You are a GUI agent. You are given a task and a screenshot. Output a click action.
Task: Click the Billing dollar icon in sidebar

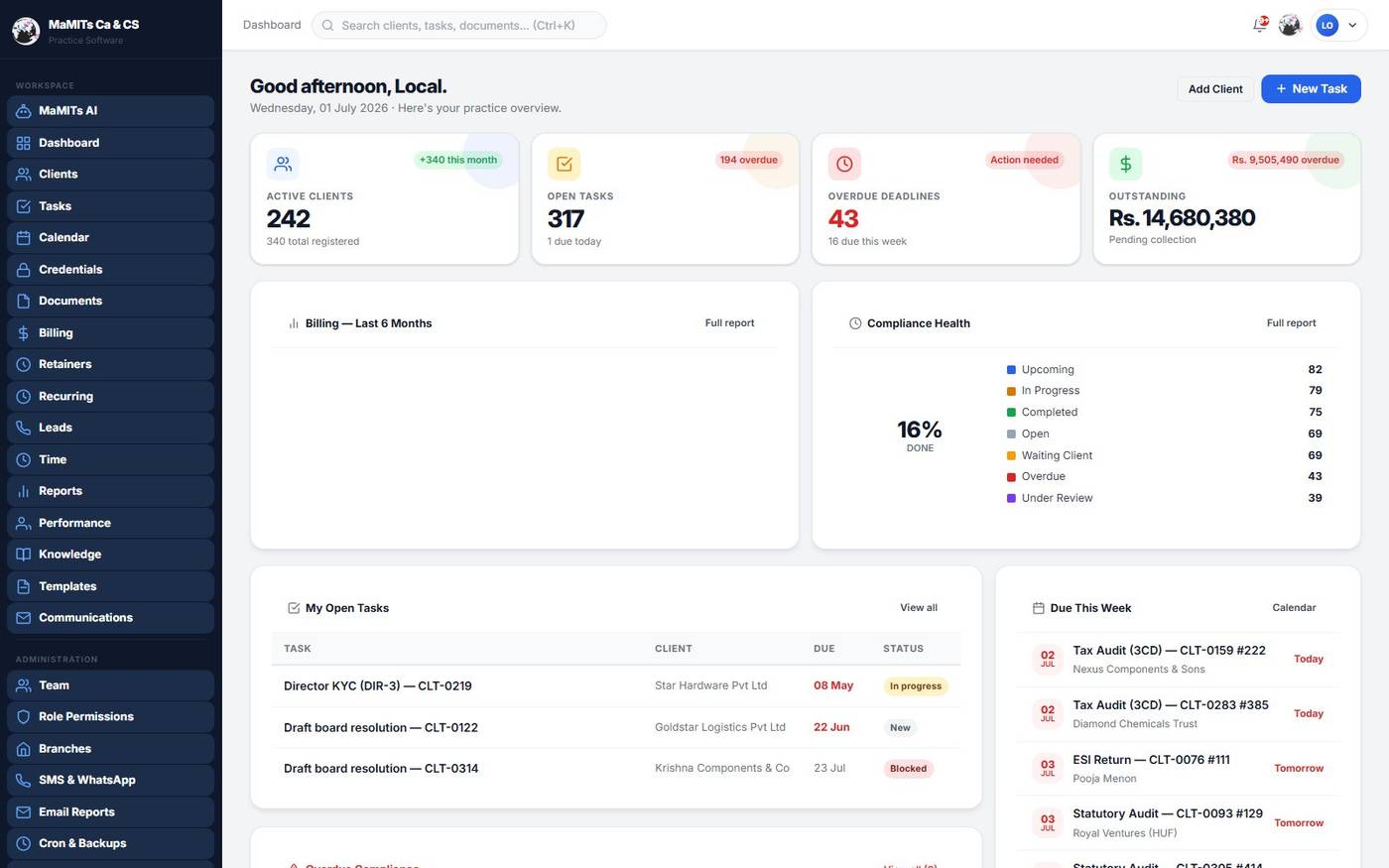coord(24,332)
